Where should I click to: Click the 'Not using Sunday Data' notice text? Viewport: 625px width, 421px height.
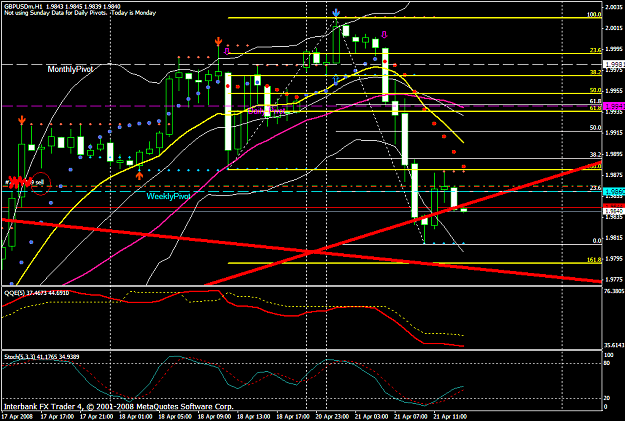click(x=80, y=13)
